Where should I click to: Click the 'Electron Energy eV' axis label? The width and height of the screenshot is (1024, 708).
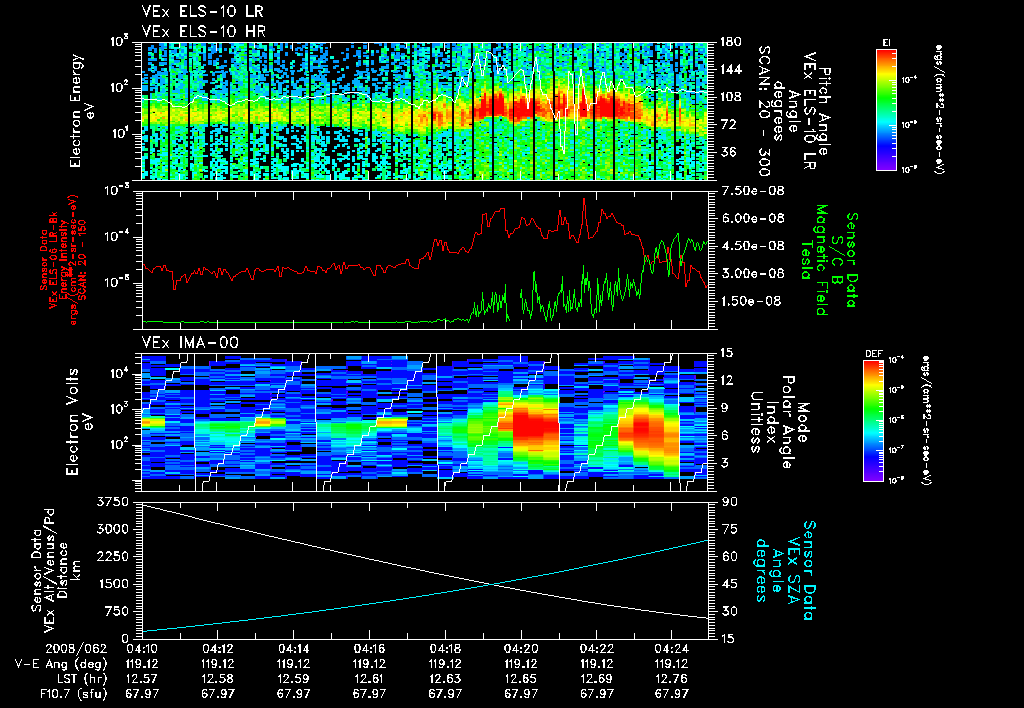(81, 111)
